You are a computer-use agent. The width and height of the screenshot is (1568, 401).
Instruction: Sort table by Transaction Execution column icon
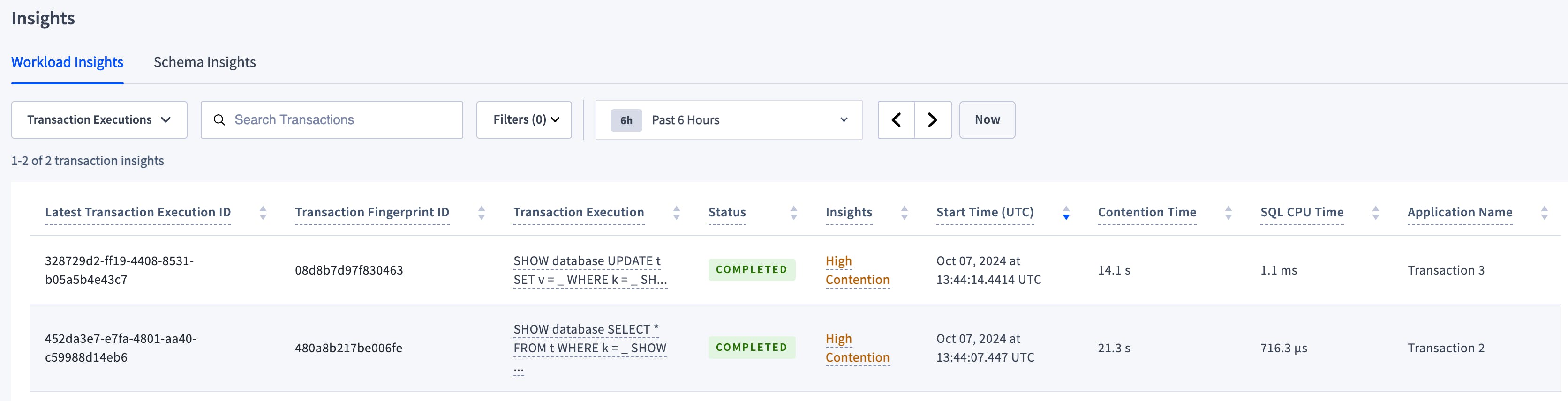click(676, 212)
